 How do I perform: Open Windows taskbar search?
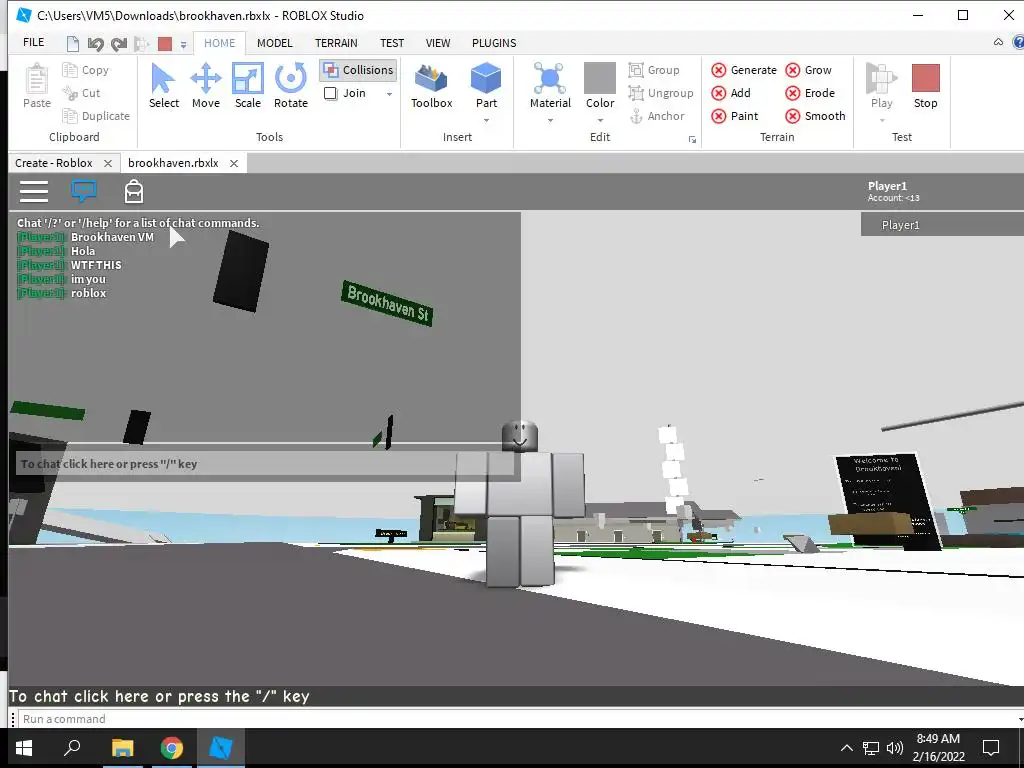point(72,748)
